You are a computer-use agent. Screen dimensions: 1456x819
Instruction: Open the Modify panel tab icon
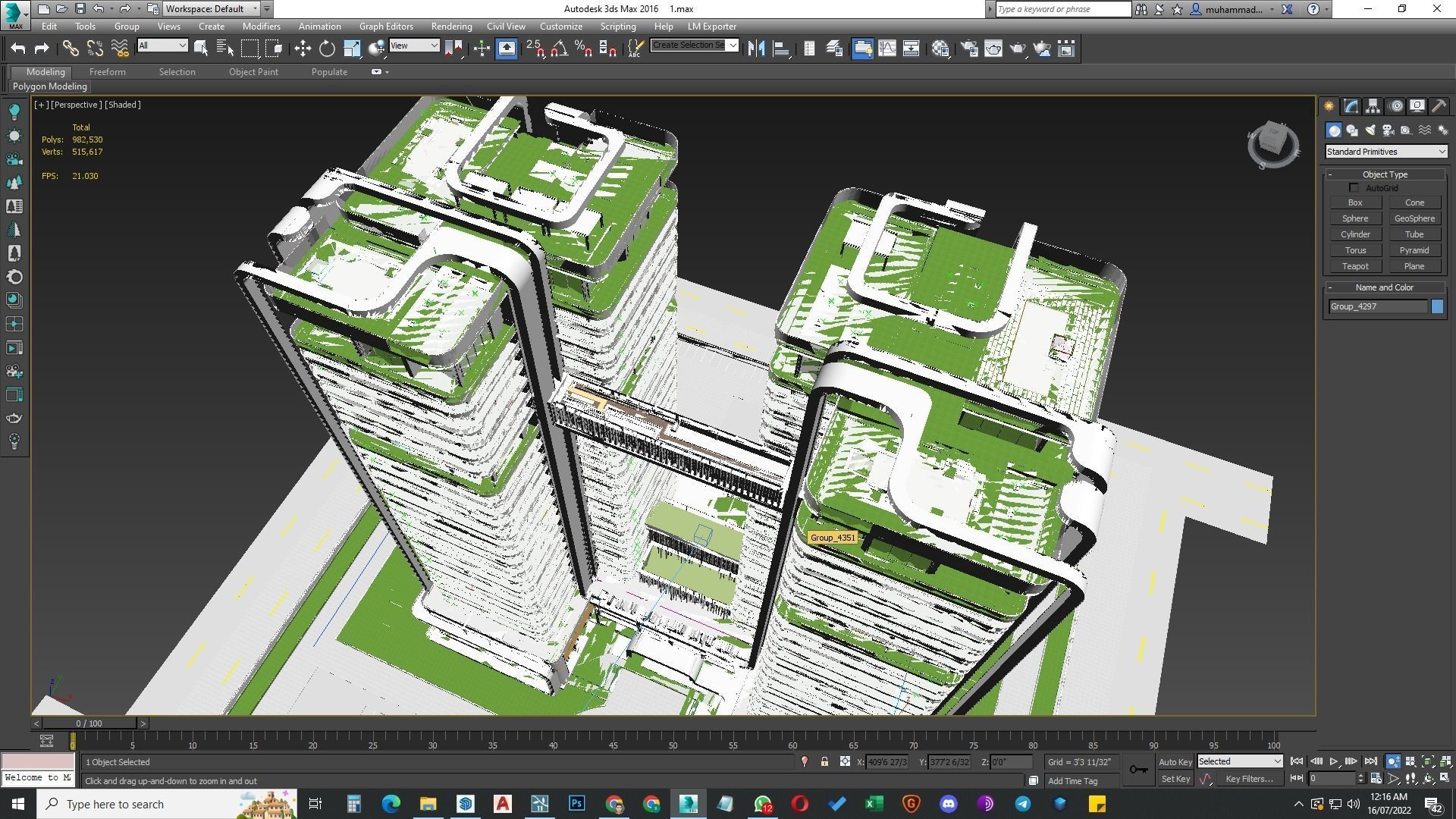tap(1351, 106)
